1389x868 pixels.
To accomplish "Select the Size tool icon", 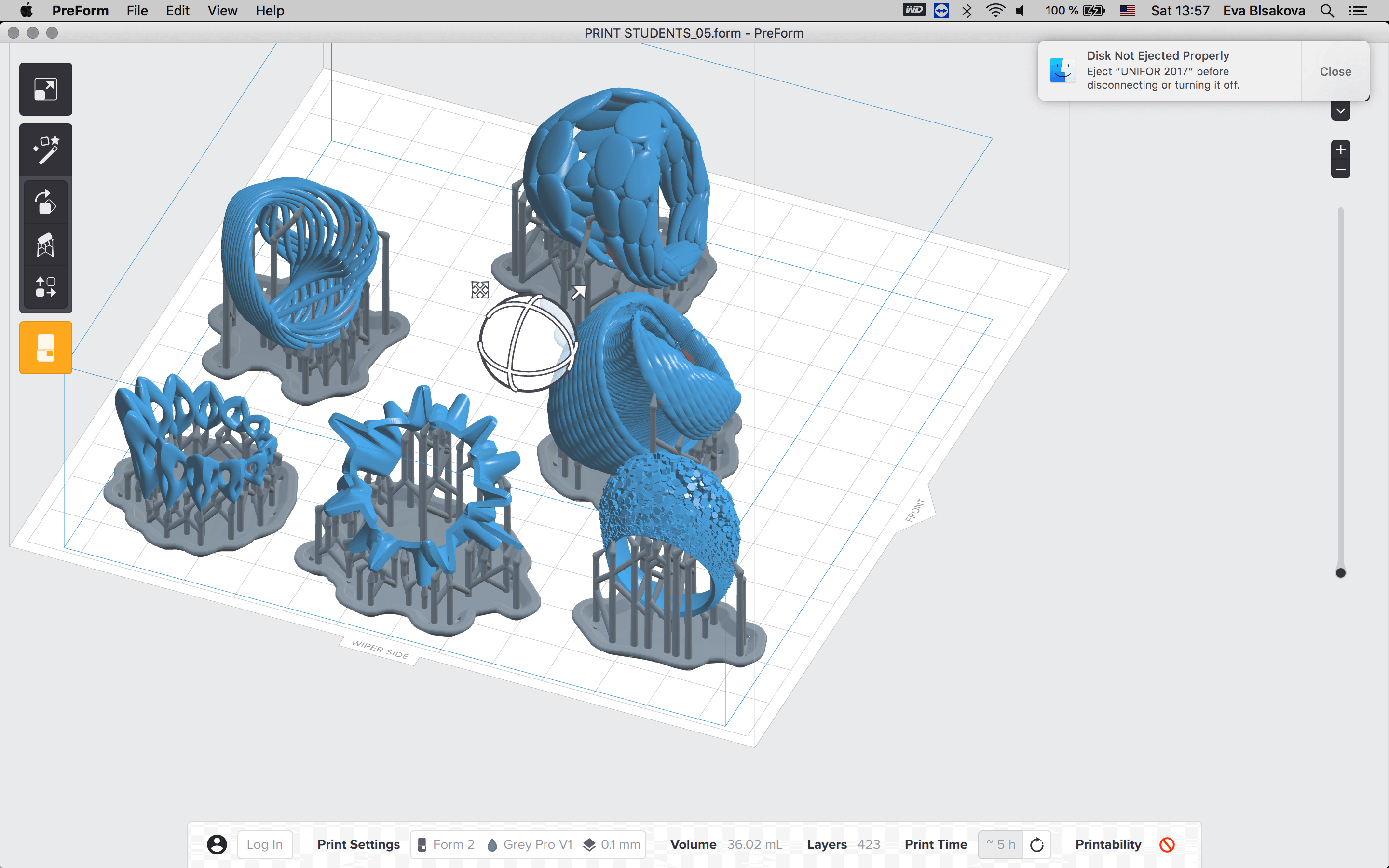I will 45,89.
